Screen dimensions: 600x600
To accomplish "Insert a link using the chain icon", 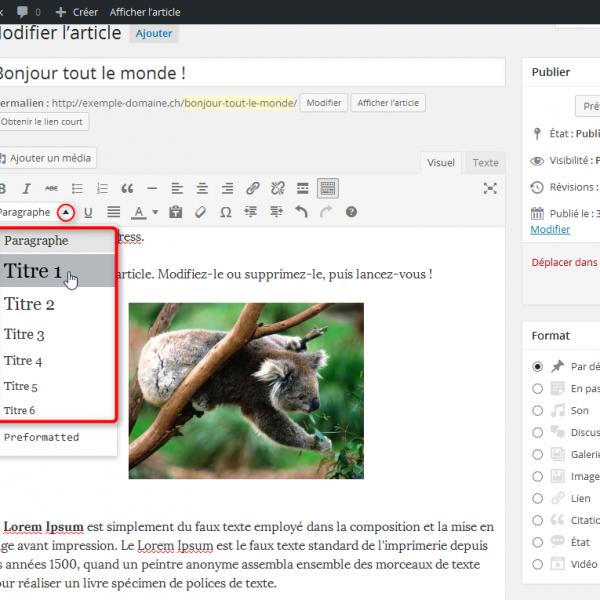I will point(253,188).
